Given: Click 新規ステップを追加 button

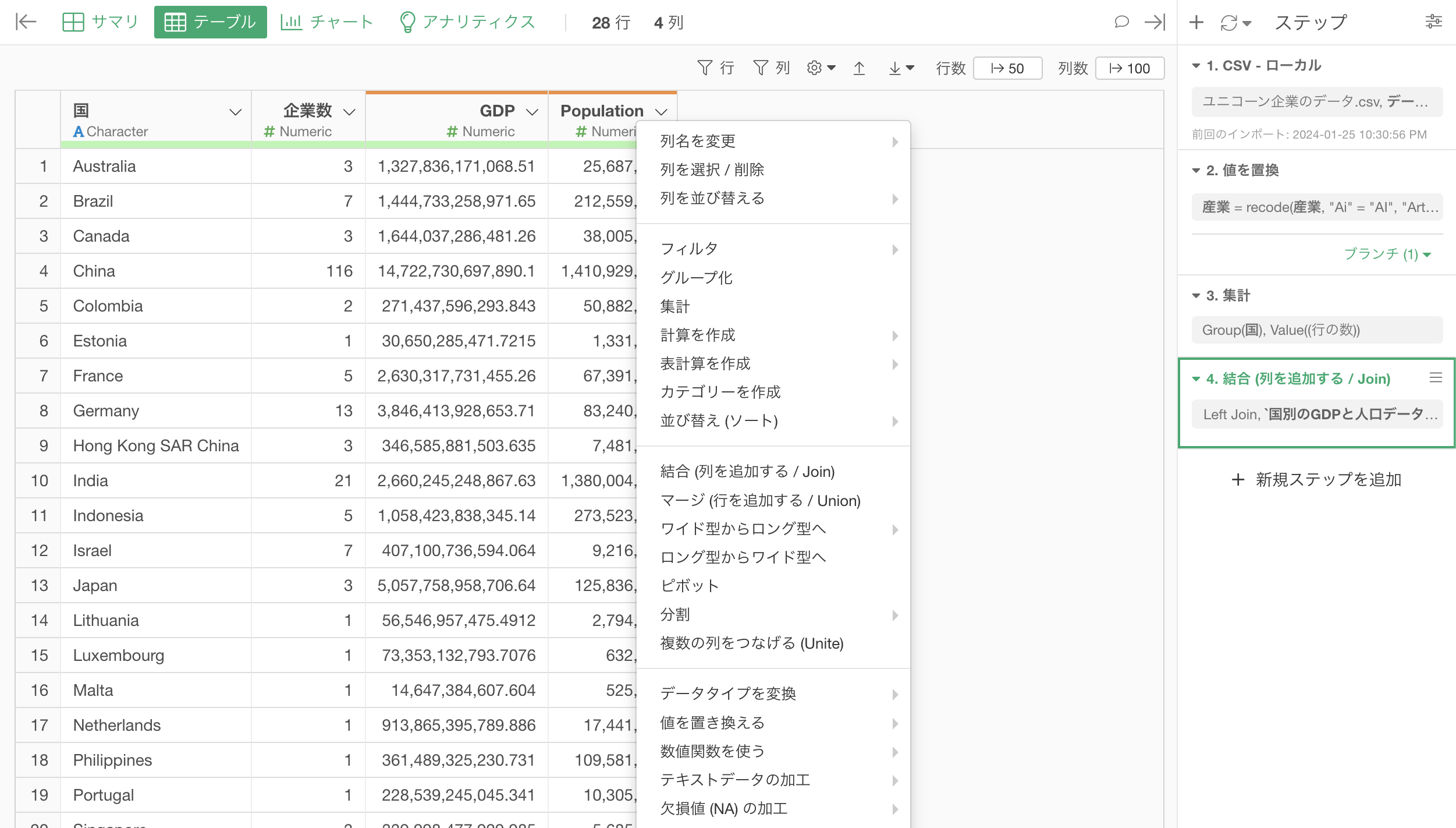Looking at the screenshot, I should (1316, 479).
